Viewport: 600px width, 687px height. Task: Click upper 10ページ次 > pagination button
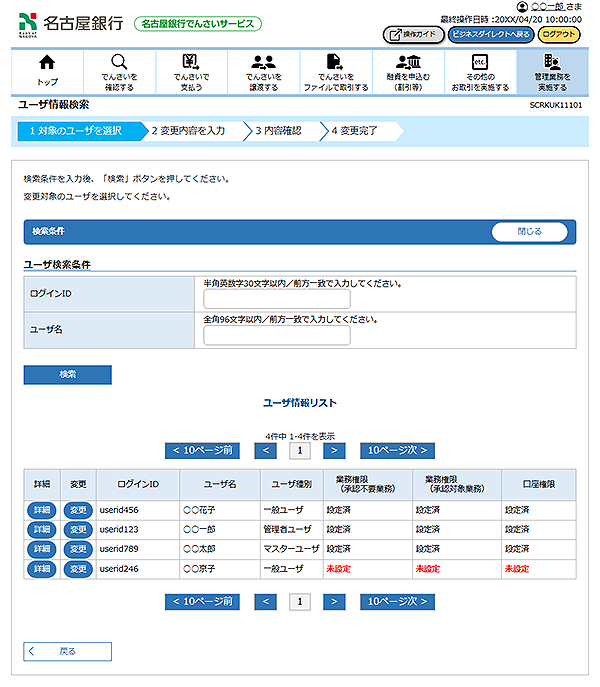pyautogui.click(x=397, y=450)
